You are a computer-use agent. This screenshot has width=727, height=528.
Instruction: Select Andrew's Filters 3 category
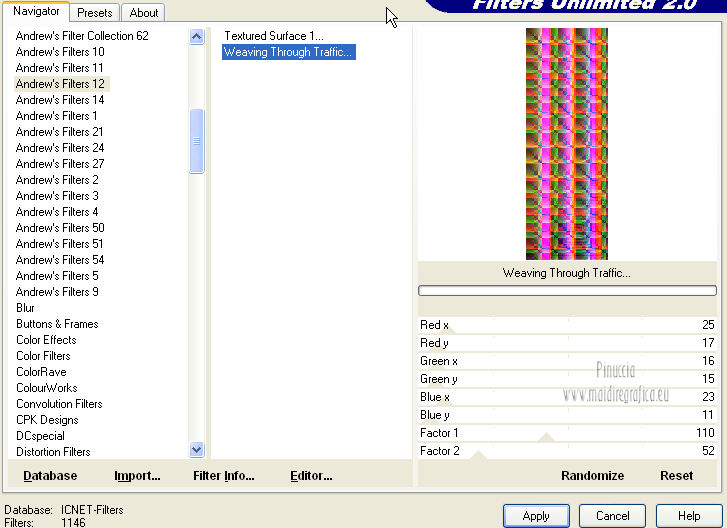[x=57, y=196]
